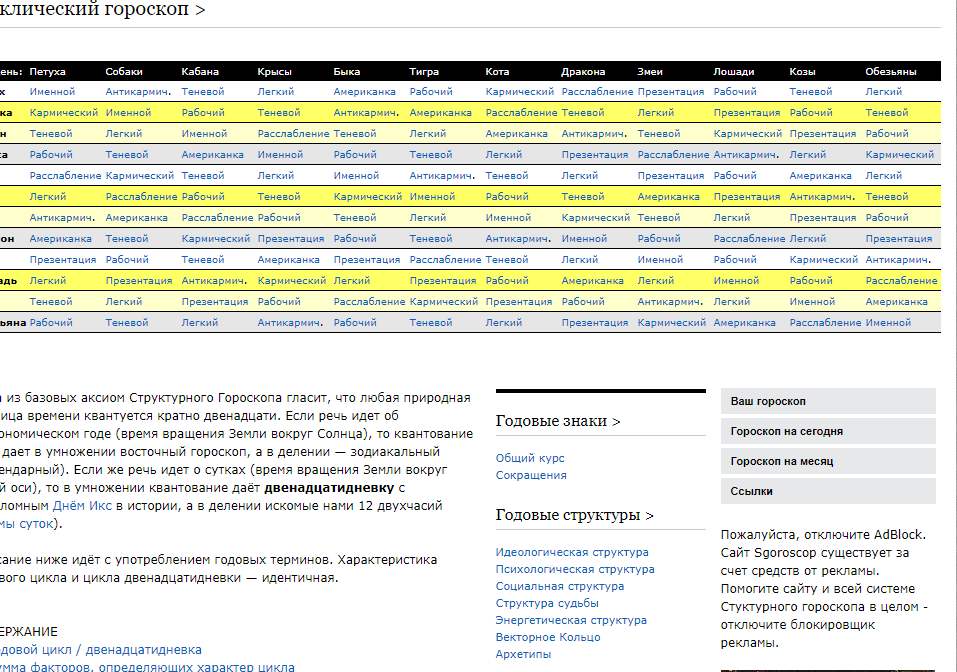This screenshot has height=672, width=957.
Task: Open 'Именной' in the Быка column
Action: tap(356, 176)
